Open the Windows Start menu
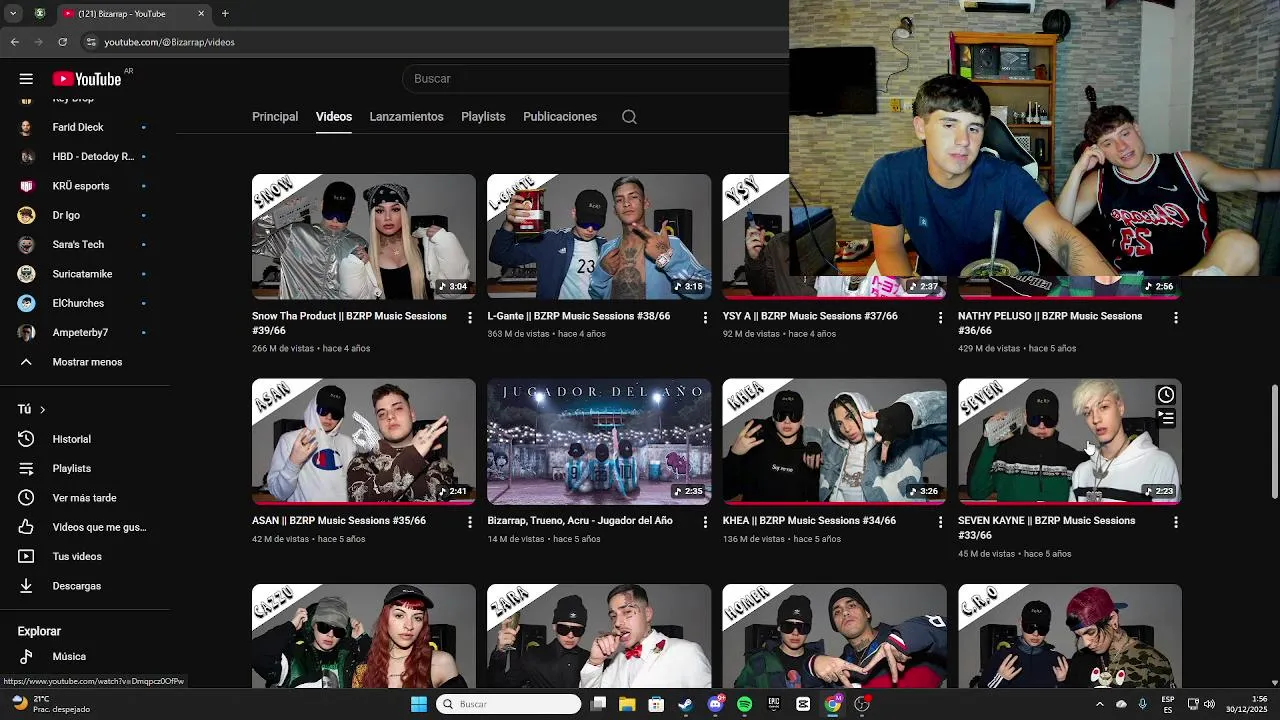The image size is (1280, 720). tap(419, 704)
